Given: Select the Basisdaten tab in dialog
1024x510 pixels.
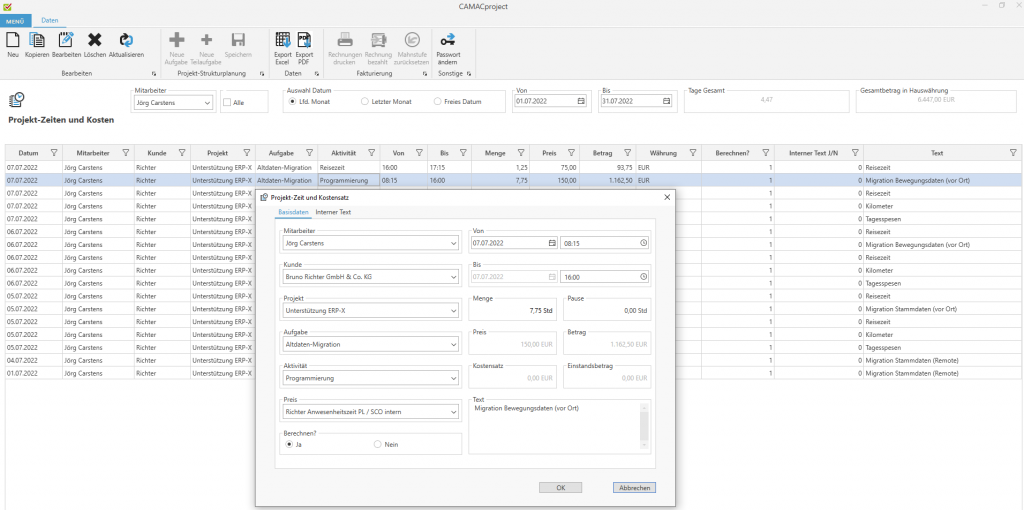Looking at the screenshot, I should [293, 212].
